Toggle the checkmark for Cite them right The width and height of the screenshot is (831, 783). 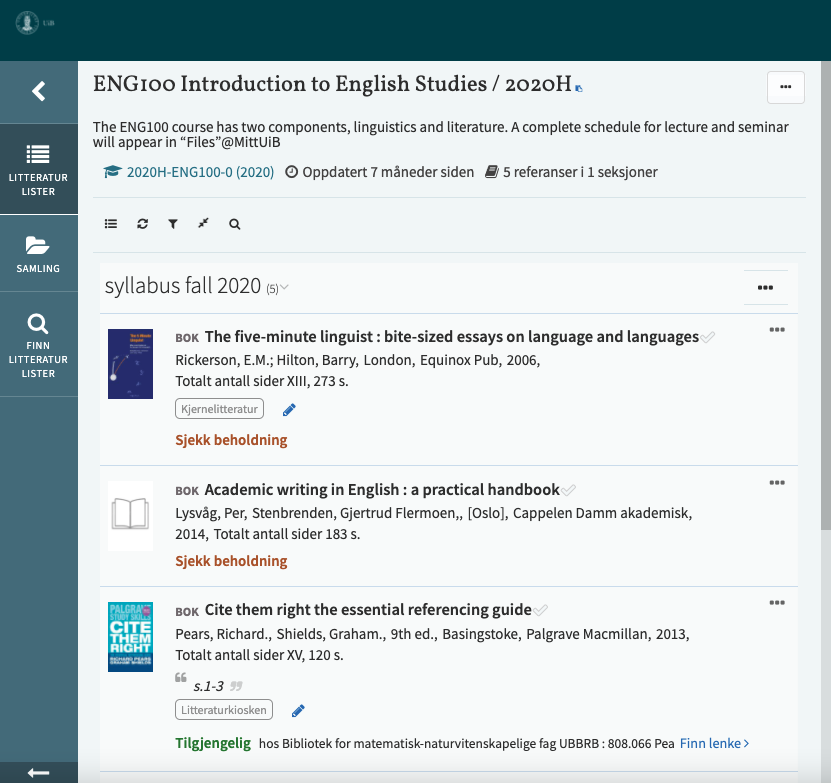tap(541, 611)
